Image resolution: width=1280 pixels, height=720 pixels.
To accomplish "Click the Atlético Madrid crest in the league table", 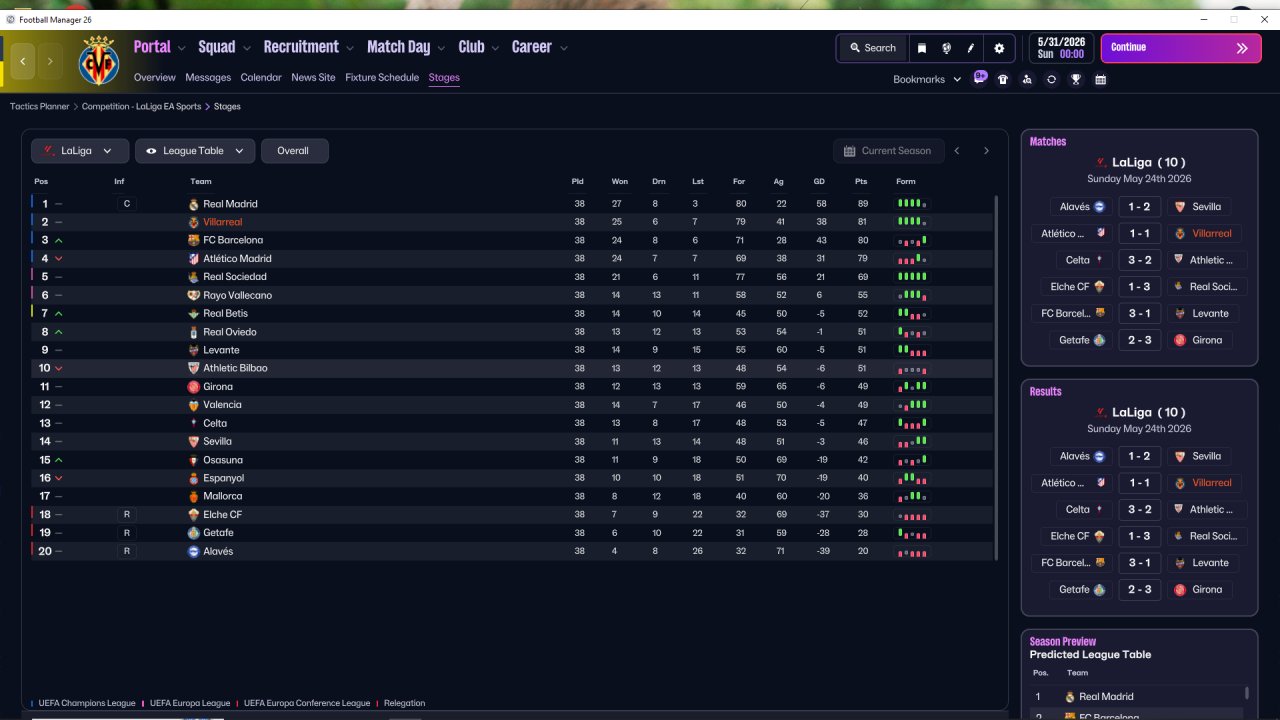I will pyautogui.click(x=194, y=259).
